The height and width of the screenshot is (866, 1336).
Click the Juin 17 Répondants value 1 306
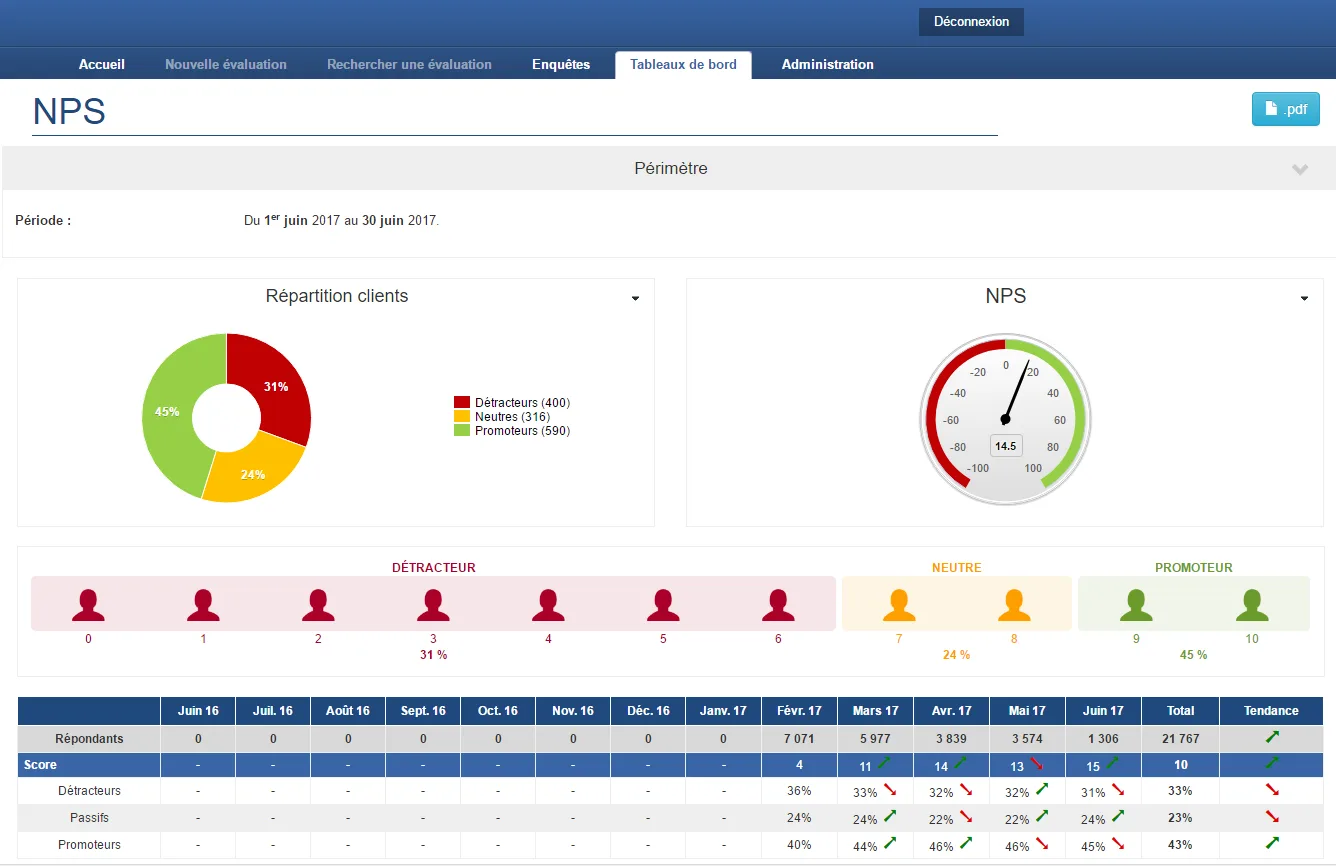[x=1103, y=739]
